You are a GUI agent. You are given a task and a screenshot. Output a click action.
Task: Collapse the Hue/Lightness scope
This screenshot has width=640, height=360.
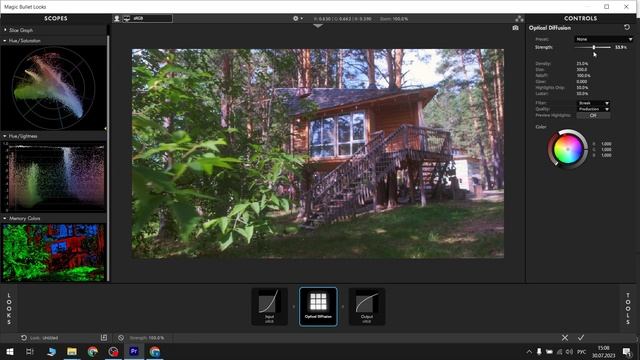[x=5, y=136]
